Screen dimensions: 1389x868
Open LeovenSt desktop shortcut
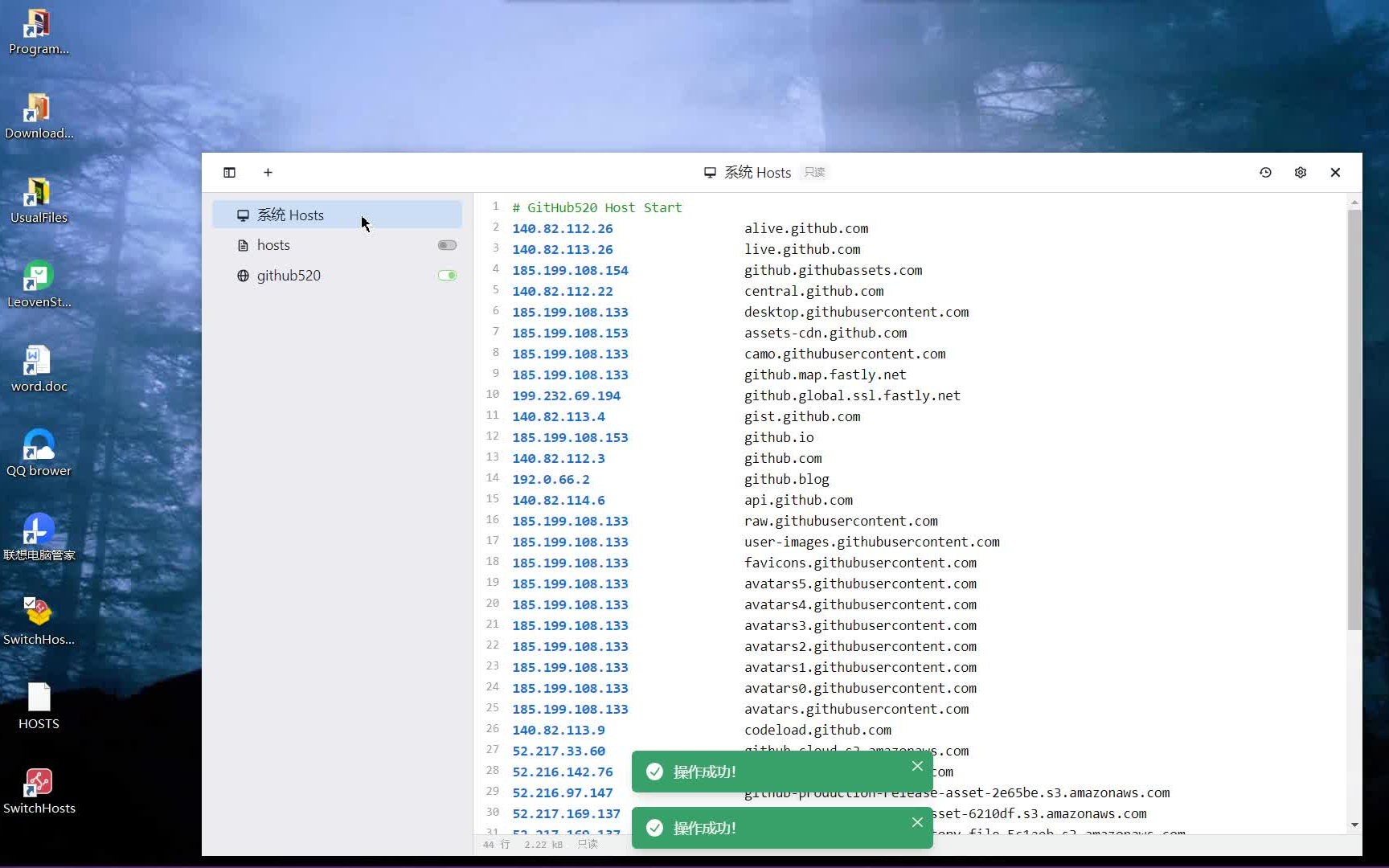(39, 285)
